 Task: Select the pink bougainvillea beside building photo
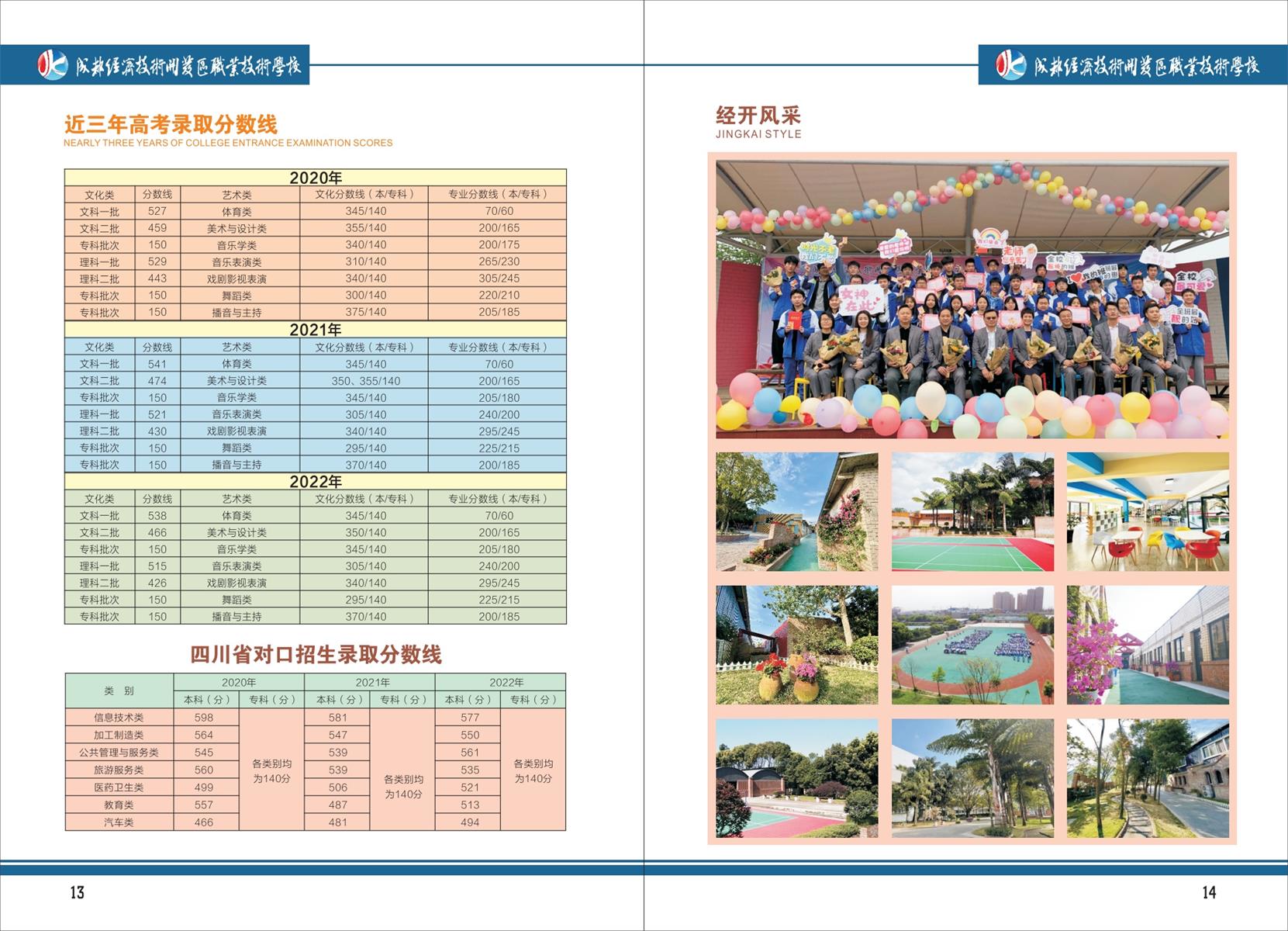pos(1147,645)
